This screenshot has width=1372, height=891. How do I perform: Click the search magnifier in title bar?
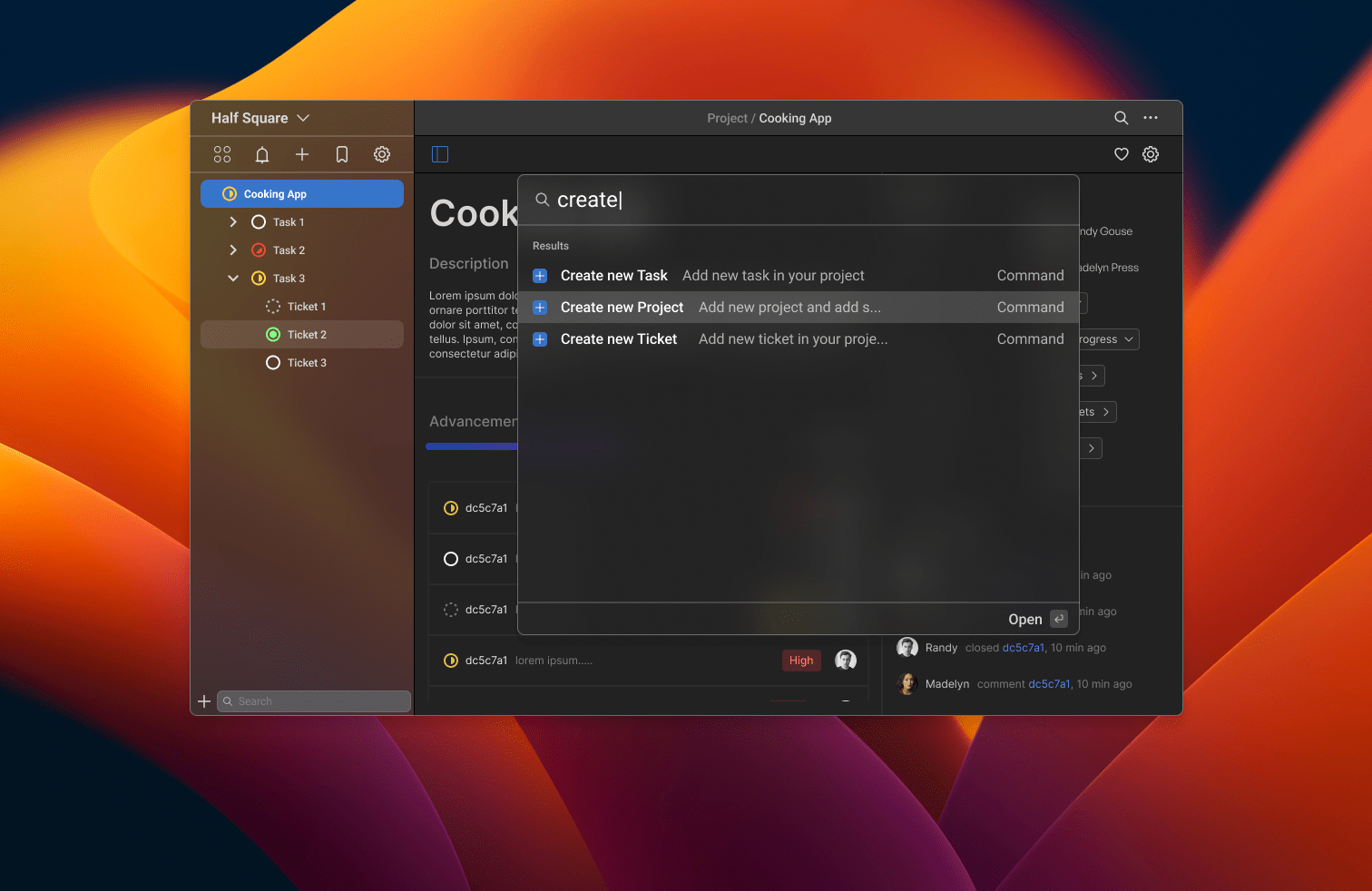tap(1122, 118)
